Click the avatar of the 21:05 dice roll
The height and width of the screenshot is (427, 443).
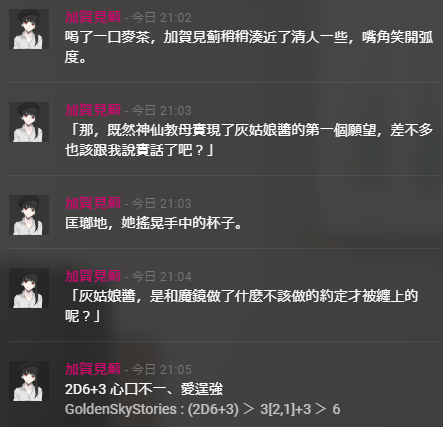click(x=29, y=381)
